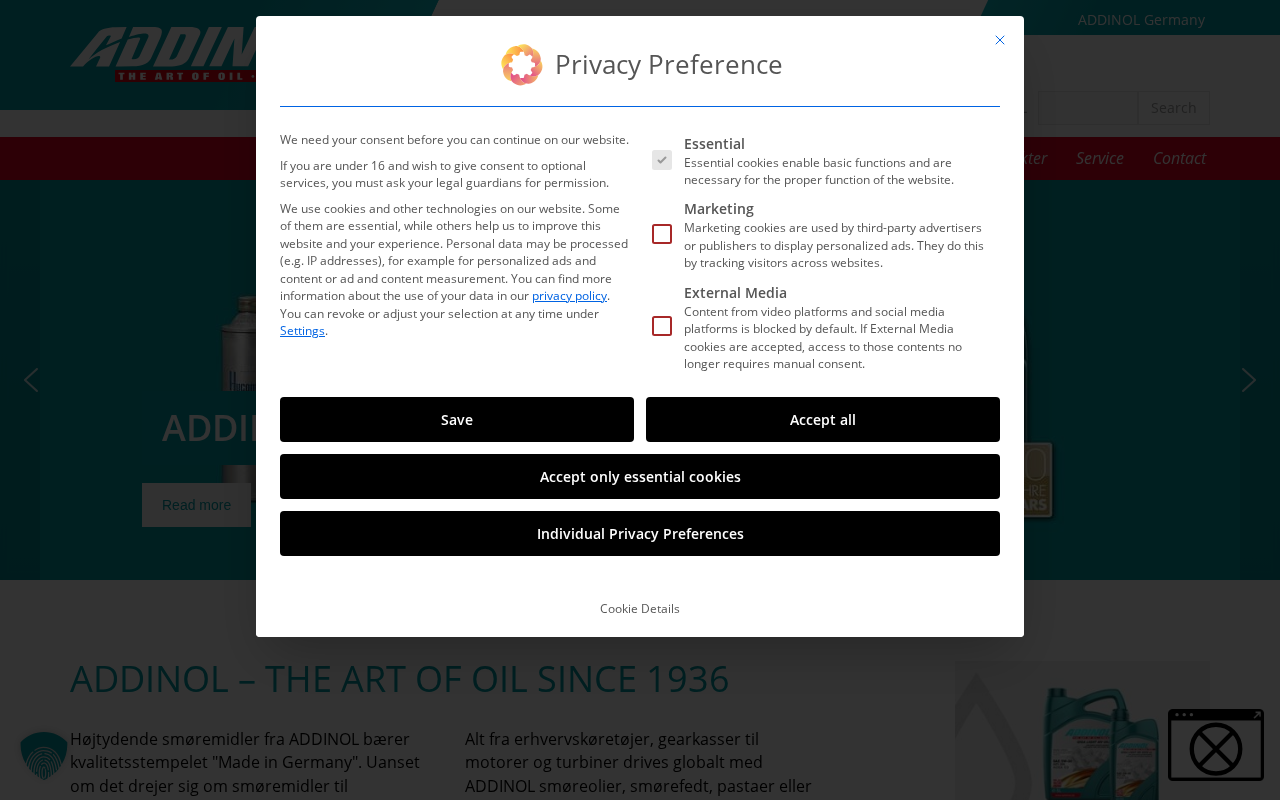
Task: Enable the Marketing cookies checkbox
Action: 662,234
